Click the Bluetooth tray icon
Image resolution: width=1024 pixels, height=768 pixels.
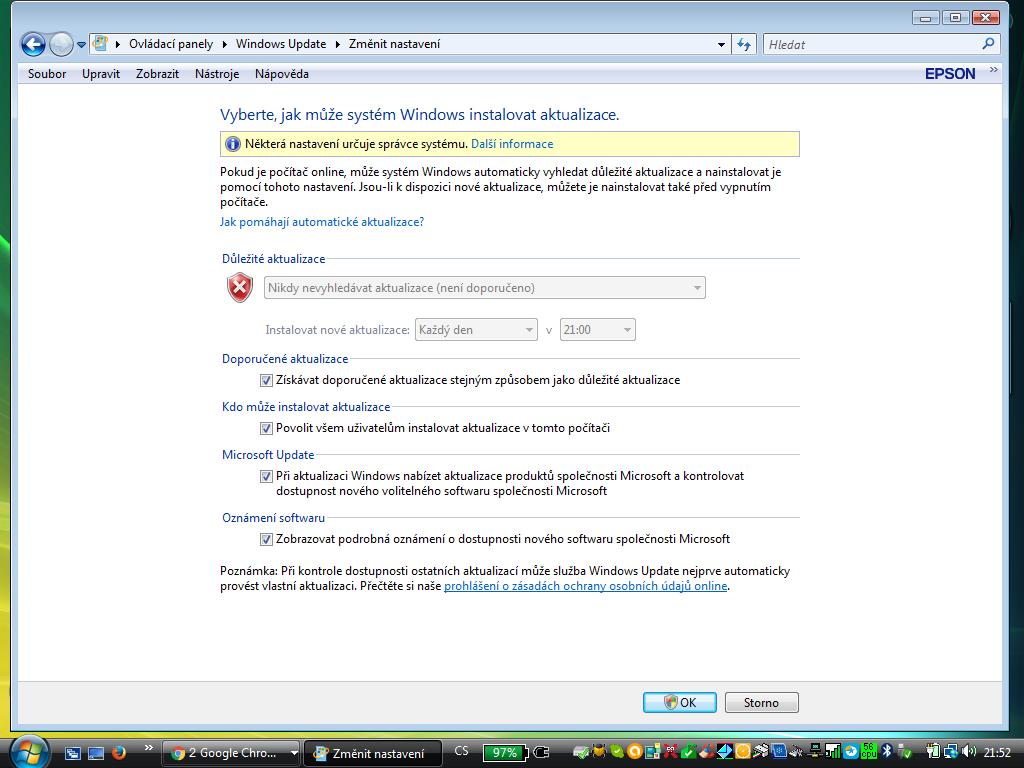pyautogui.click(x=887, y=752)
